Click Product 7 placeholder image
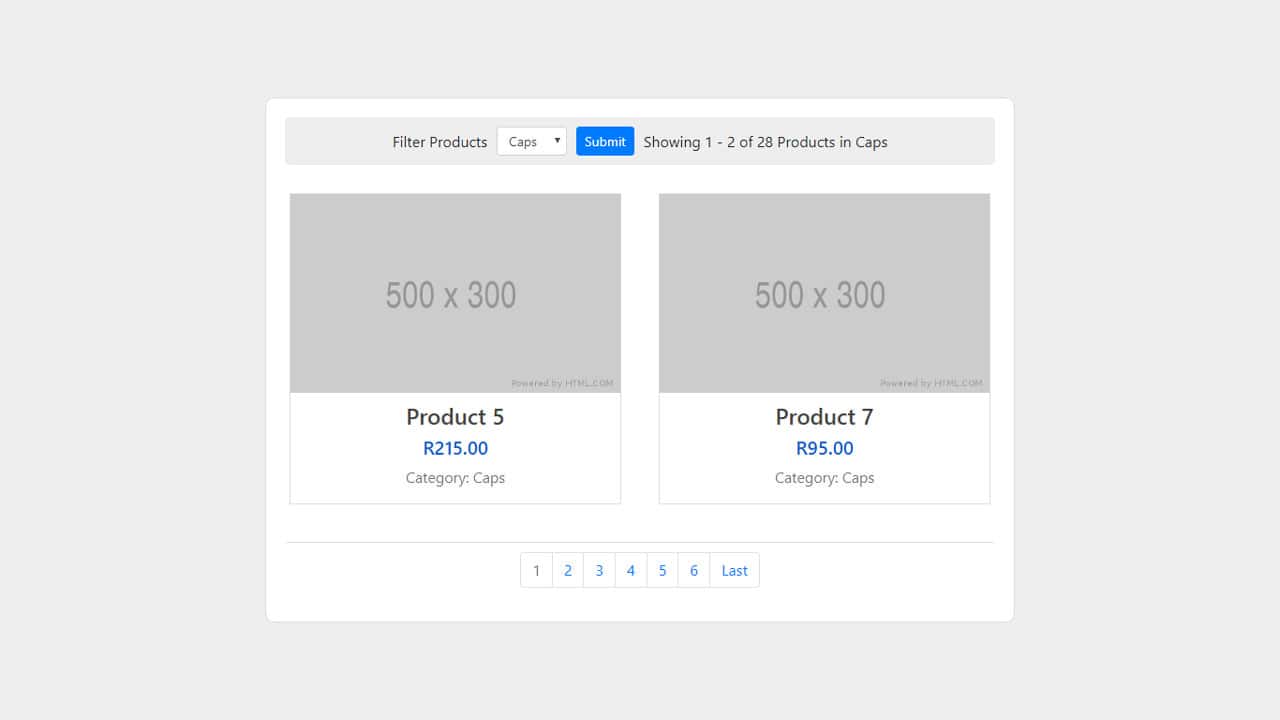This screenshot has width=1280, height=720. click(824, 293)
